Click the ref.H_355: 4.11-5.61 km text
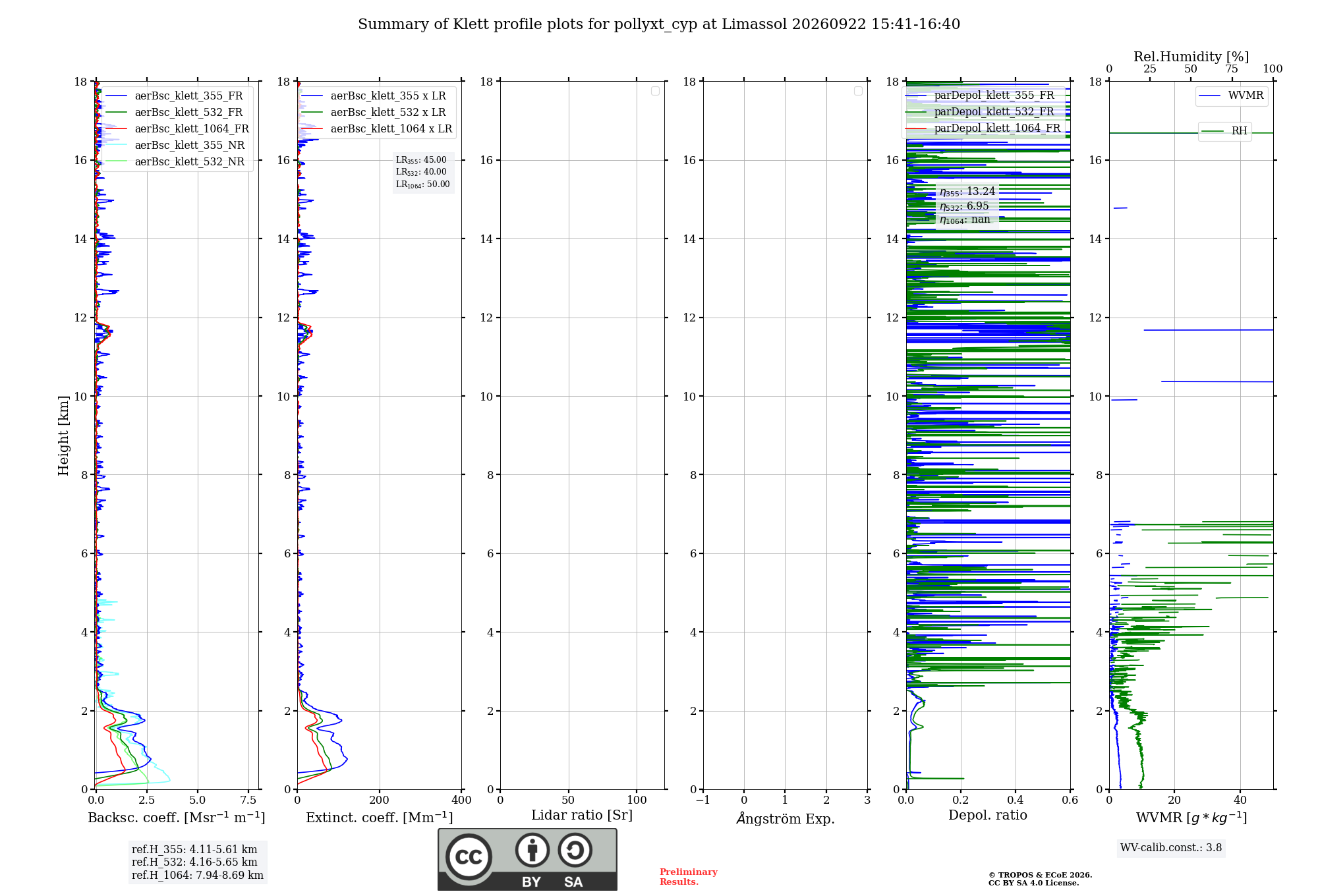Screen dimensions: 1318x896 coord(194,850)
